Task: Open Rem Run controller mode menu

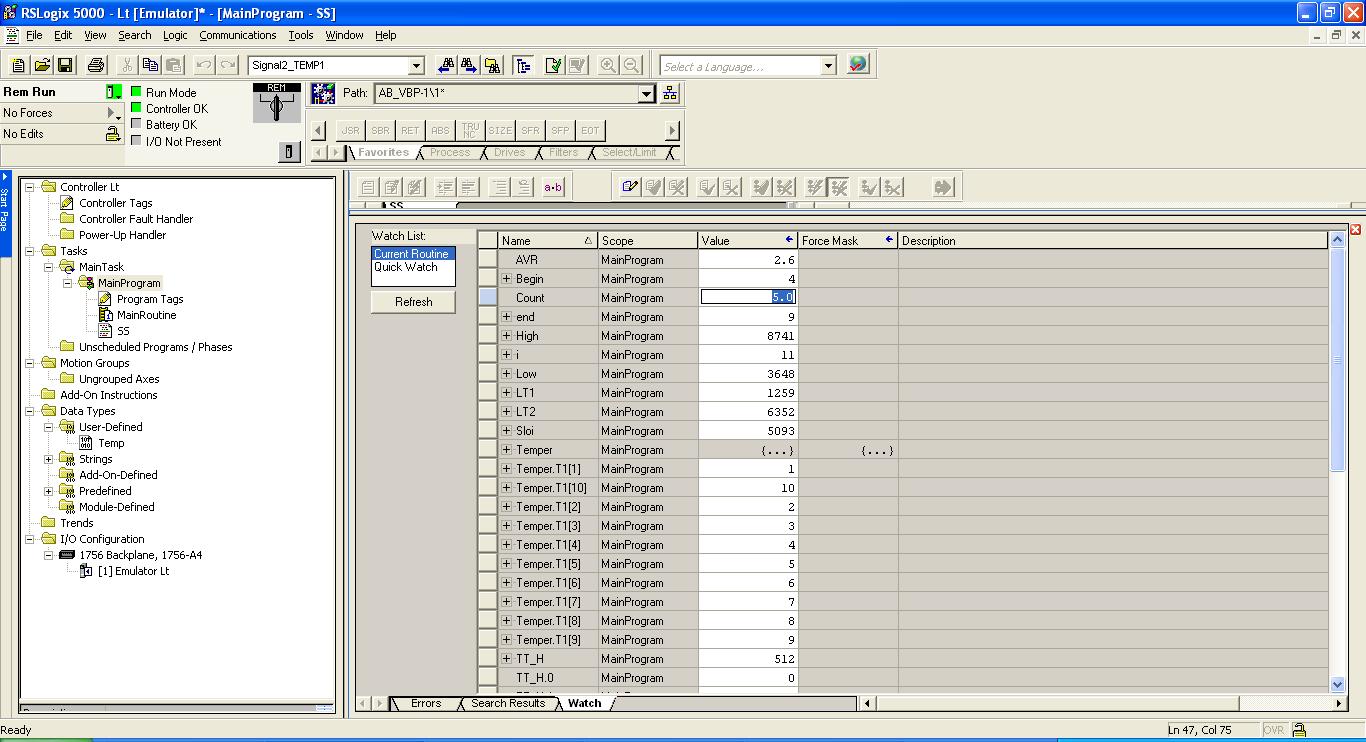Action: click(115, 92)
